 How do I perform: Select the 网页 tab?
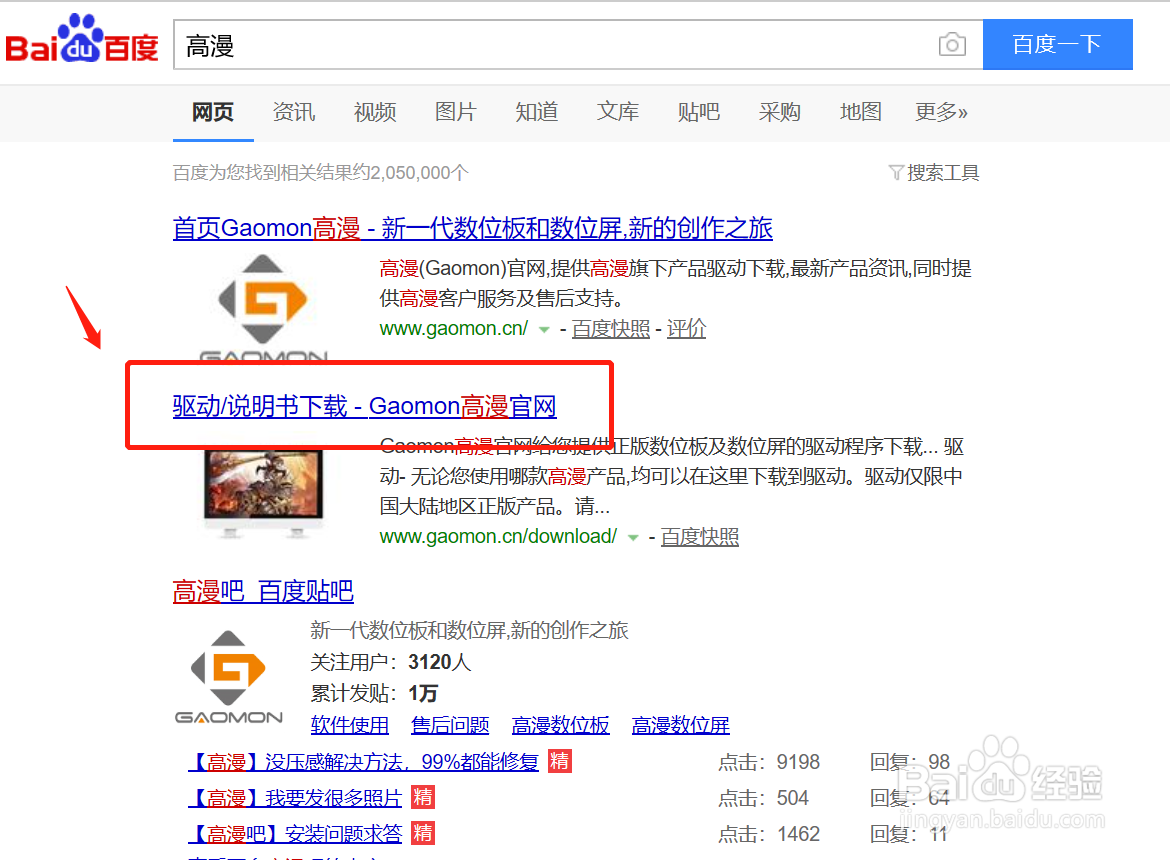click(x=213, y=113)
